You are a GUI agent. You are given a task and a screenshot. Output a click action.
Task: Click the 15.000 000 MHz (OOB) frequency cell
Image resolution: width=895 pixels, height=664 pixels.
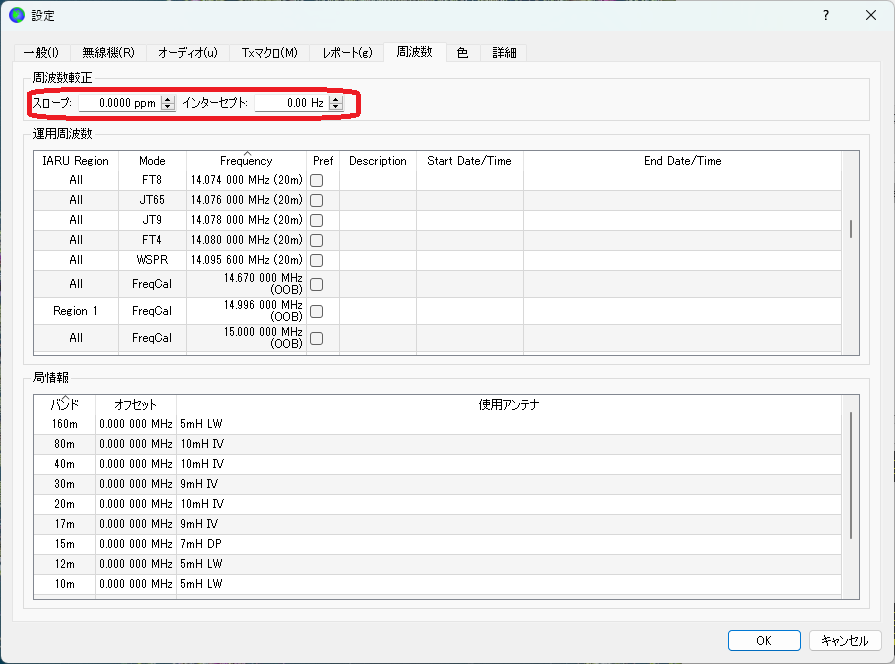(x=247, y=338)
